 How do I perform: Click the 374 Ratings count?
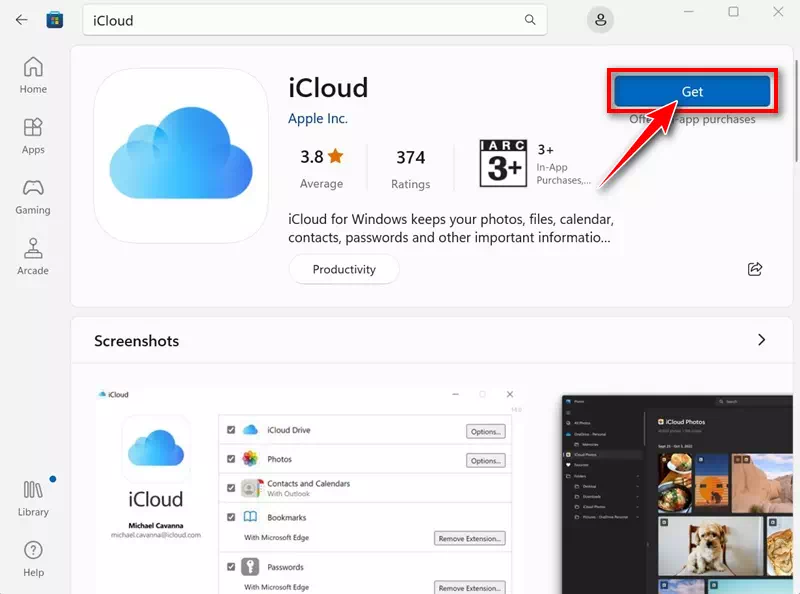[x=411, y=169]
